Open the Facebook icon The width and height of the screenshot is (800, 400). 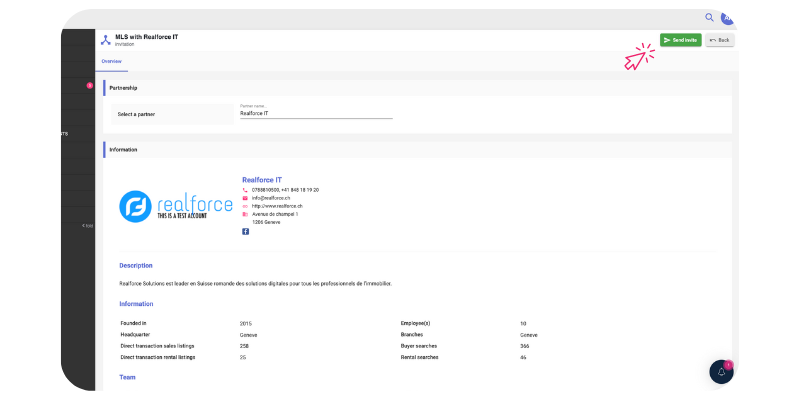pos(245,232)
